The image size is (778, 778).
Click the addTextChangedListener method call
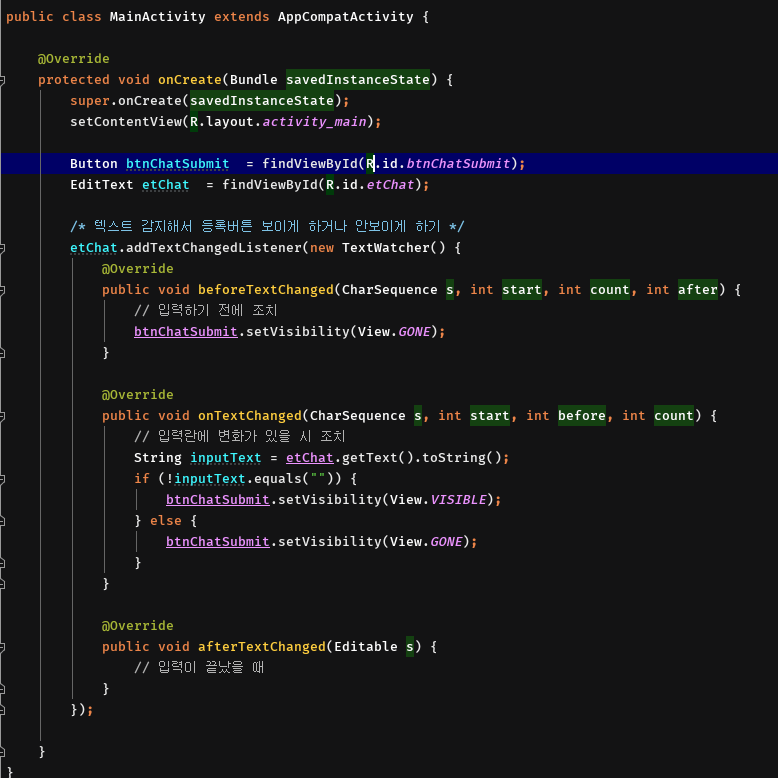pyautogui.click(x=213, y=248)
